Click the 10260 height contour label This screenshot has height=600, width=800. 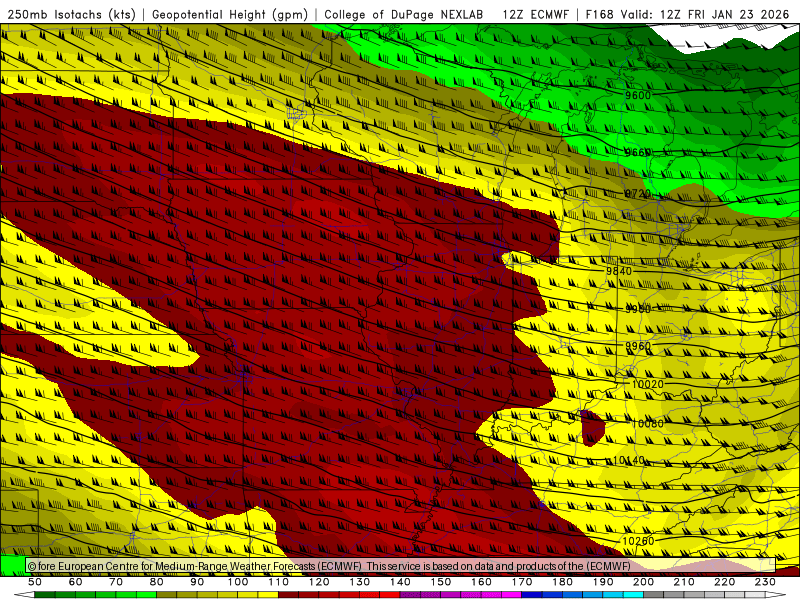[638, 541]
